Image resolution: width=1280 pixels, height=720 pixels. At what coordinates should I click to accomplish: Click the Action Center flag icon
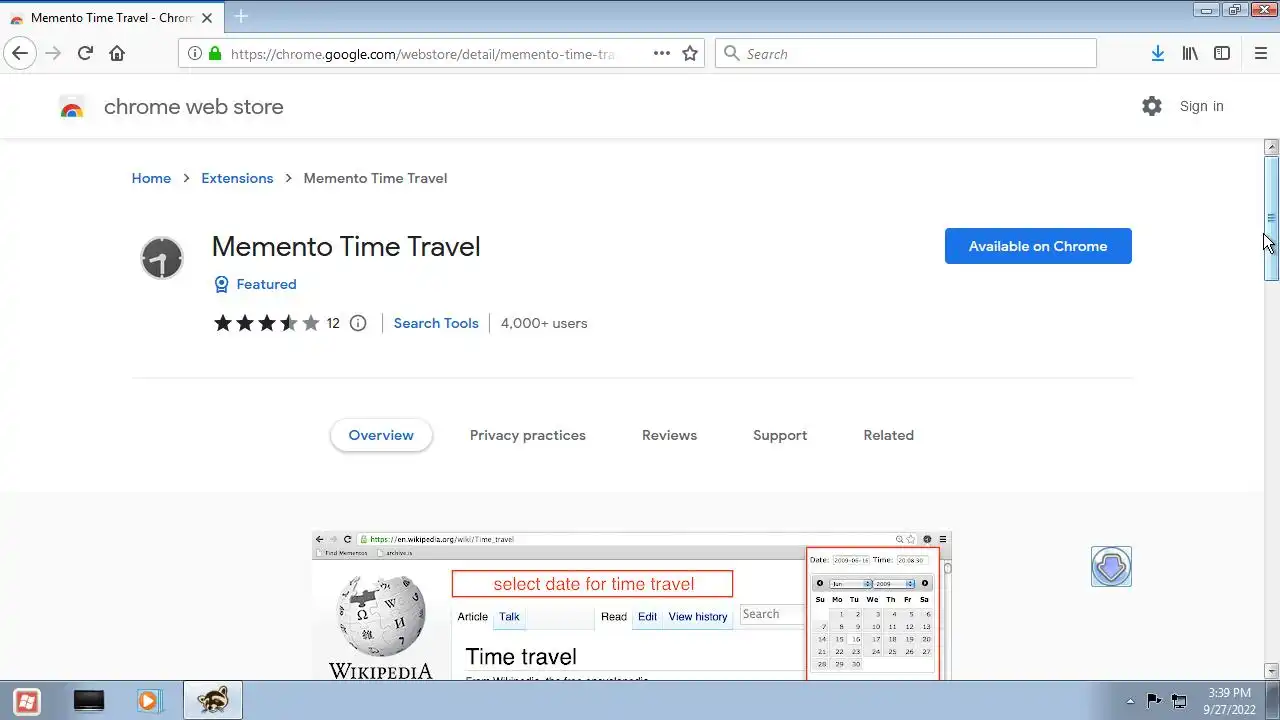1154,701
